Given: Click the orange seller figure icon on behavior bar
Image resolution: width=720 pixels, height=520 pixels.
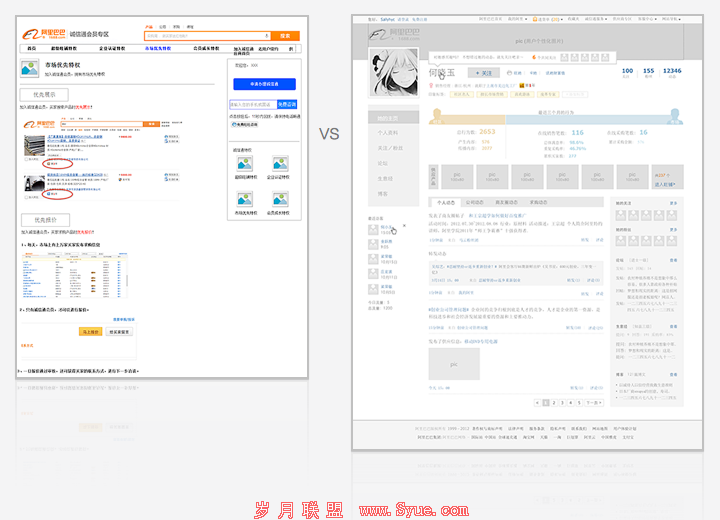Looking at the screenshot, I should pyautogui.click(x=437, y=116).
